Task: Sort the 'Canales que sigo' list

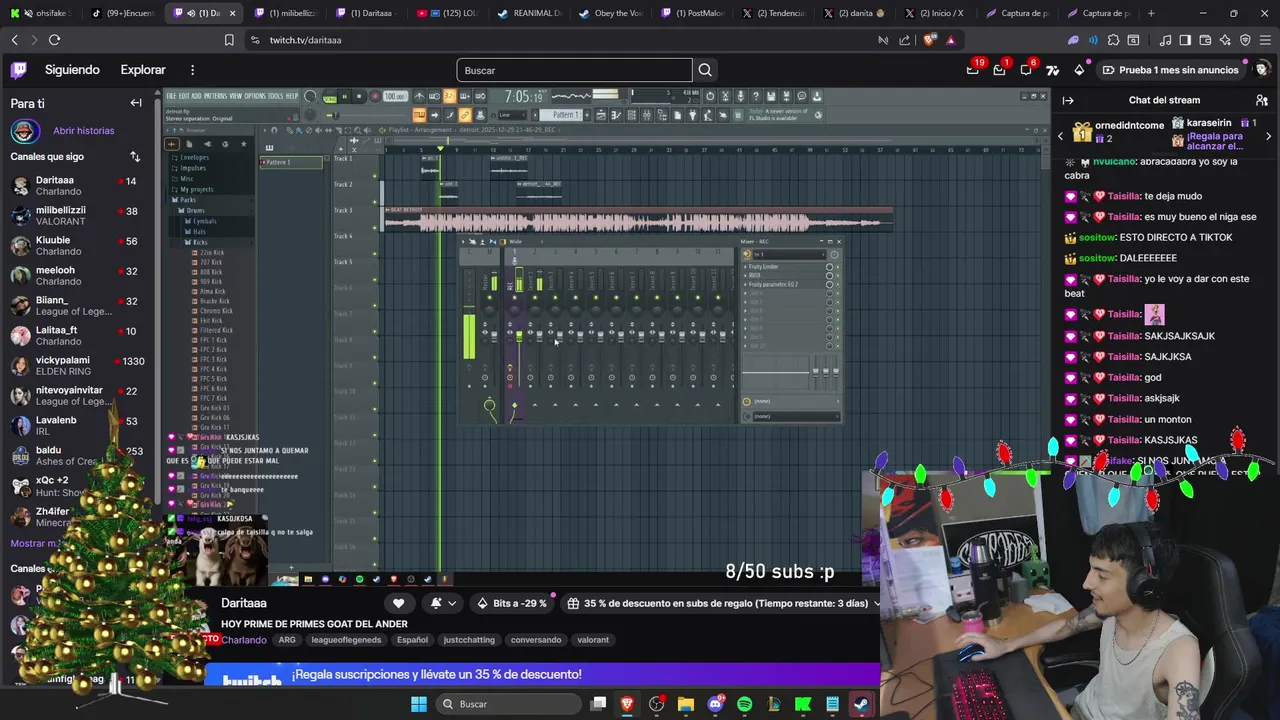Action: coord(135,157)
